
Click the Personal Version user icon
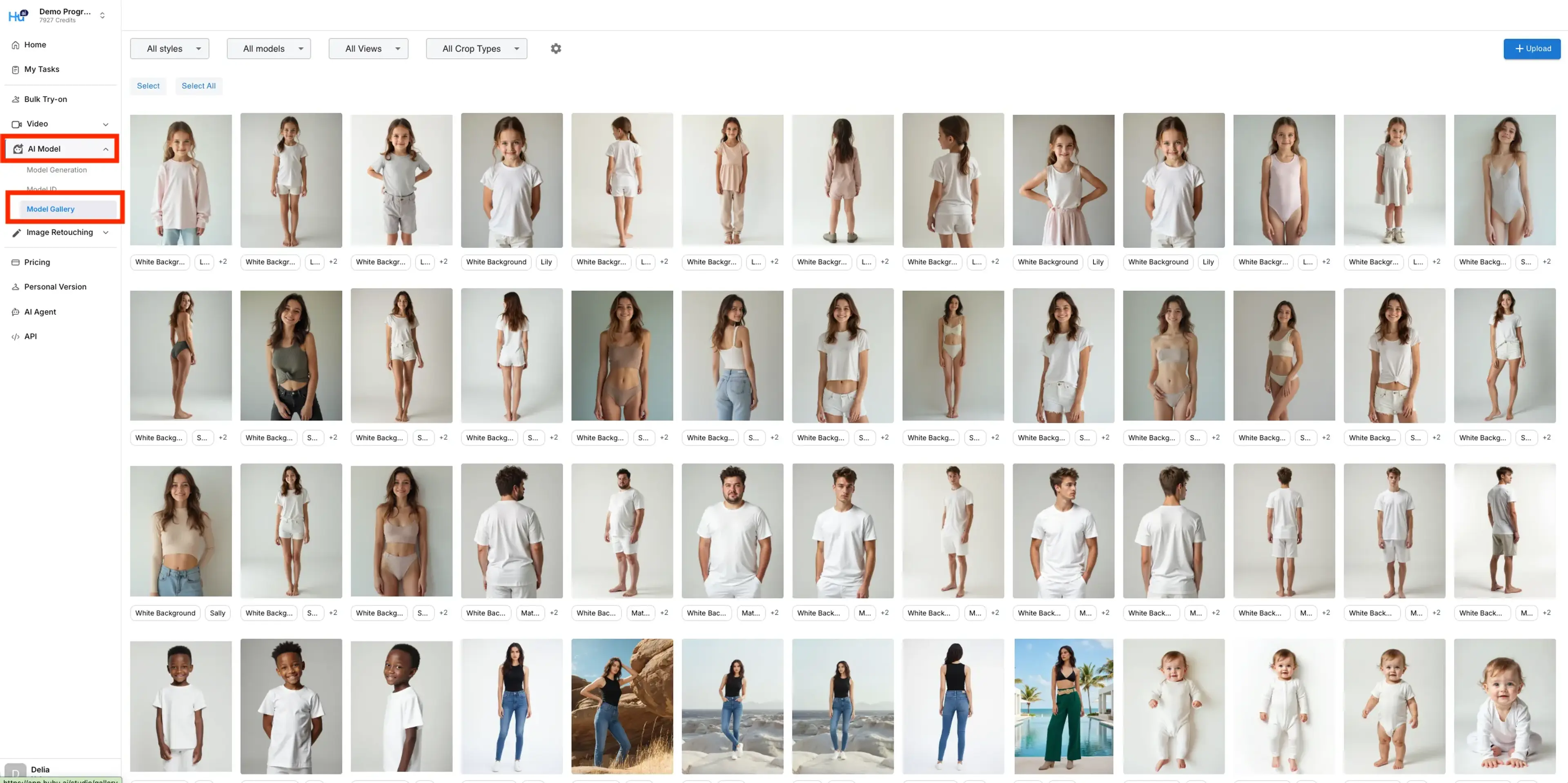point(16,287)
